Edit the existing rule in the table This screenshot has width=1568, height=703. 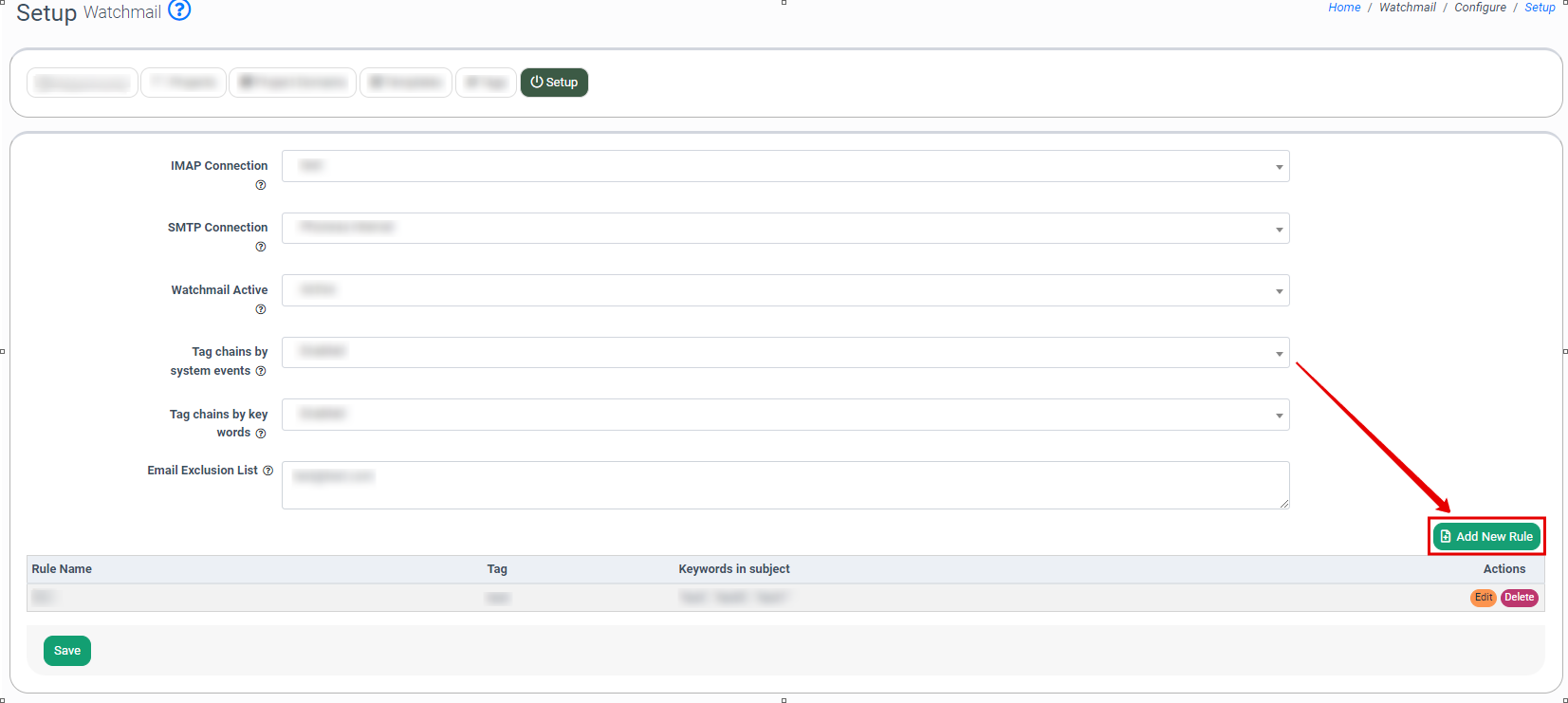[1484, 598]
